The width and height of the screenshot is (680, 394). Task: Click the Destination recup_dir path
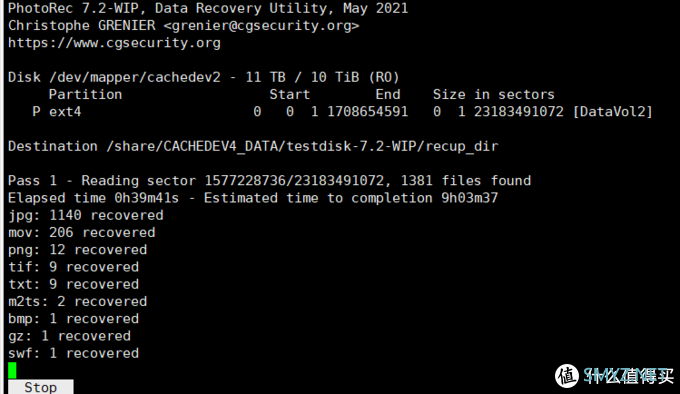(302, 147)
